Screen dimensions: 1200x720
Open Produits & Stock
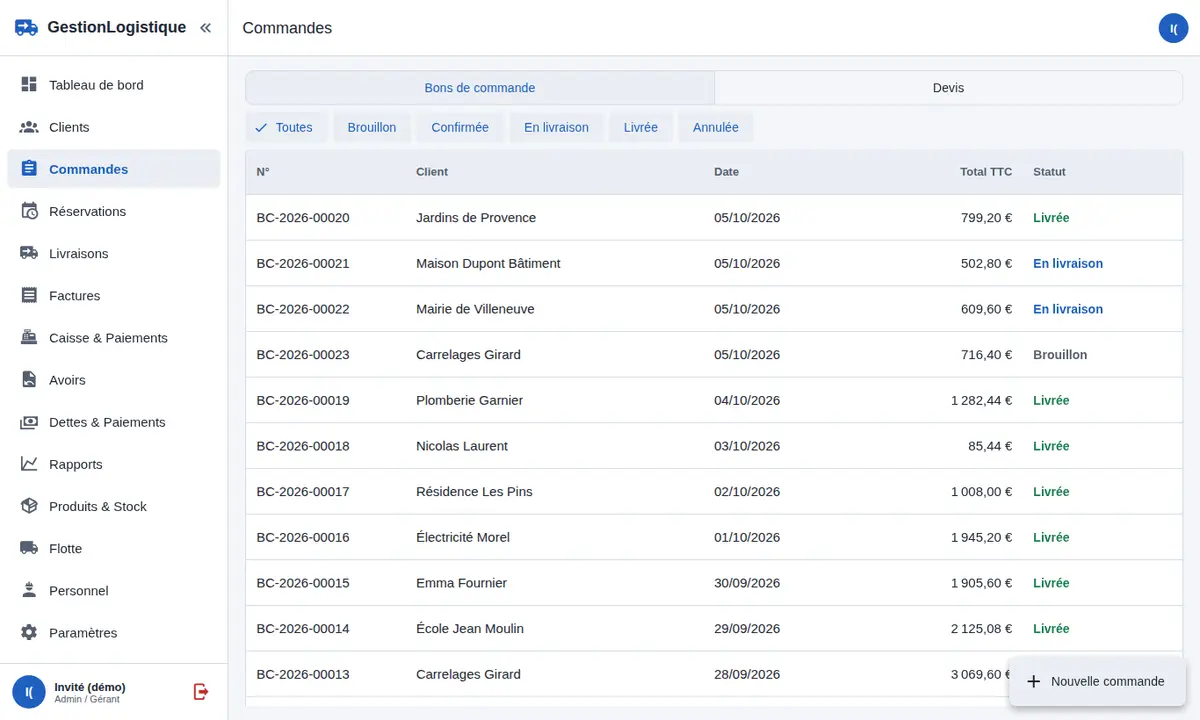coord(114,506)
